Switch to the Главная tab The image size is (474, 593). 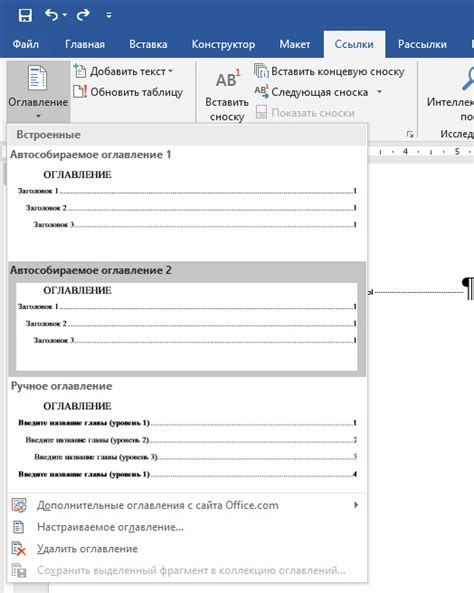coord(85,44)
